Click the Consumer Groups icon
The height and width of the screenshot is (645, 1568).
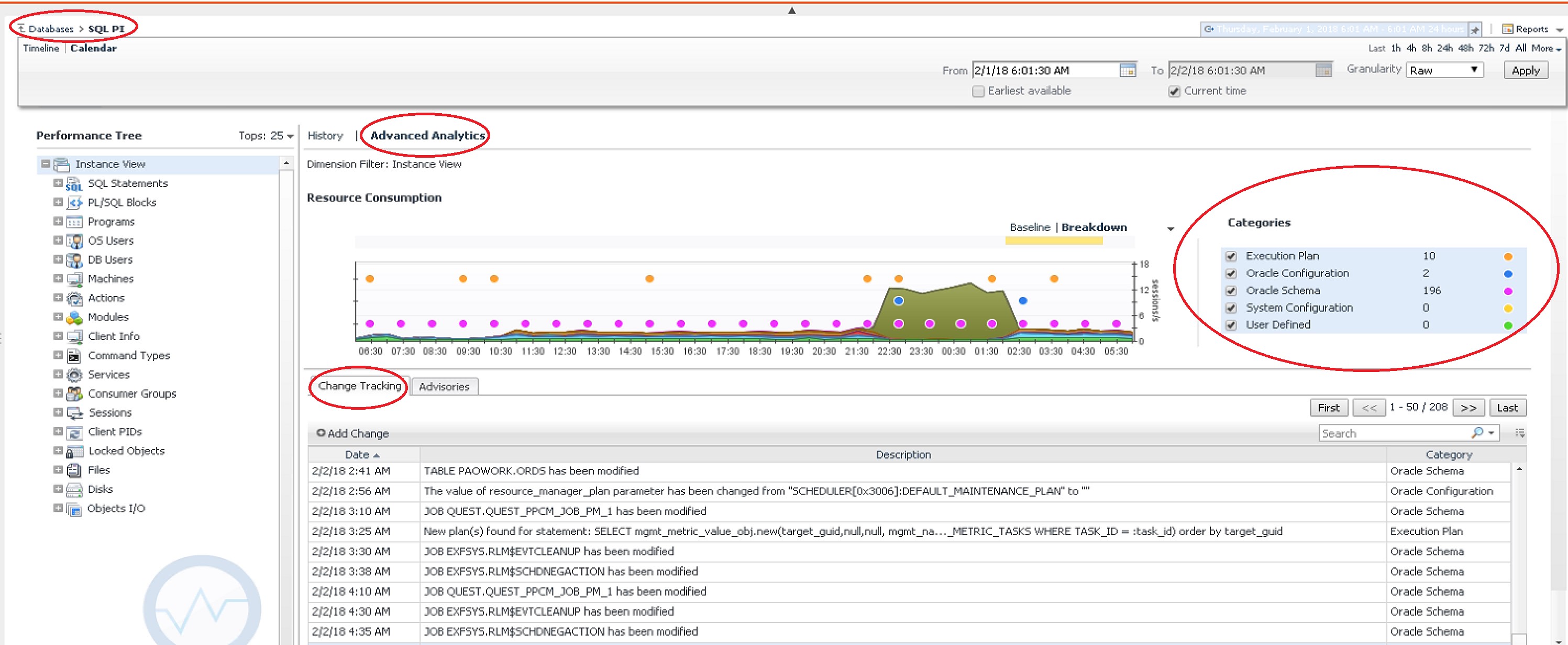point(74,394)
